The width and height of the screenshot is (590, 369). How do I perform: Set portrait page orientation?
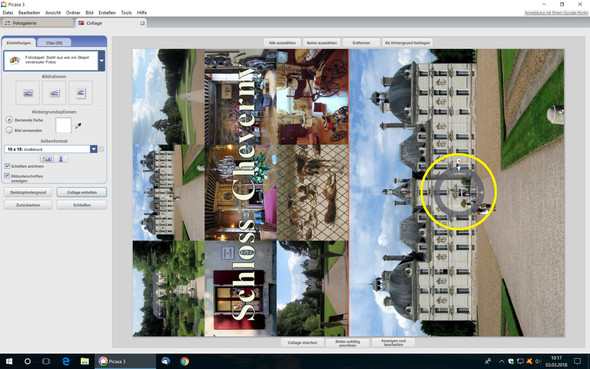click(x=61, y=159)
